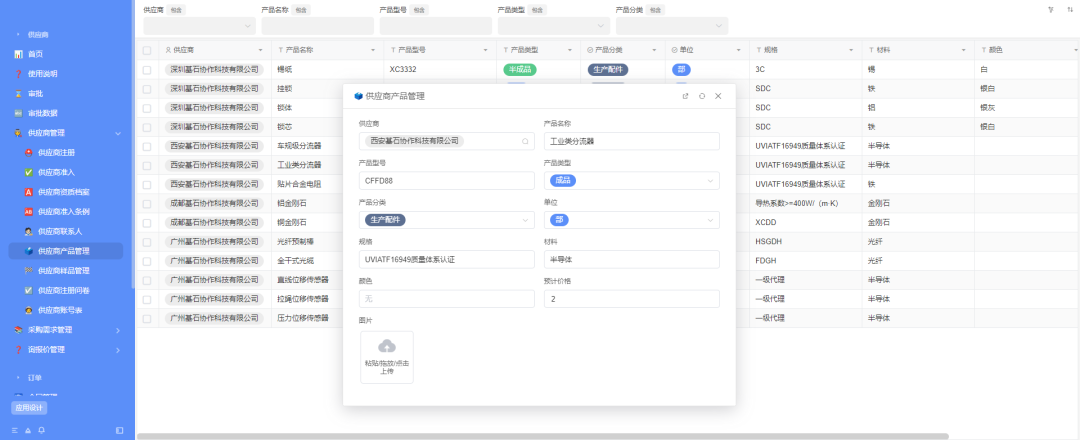The height and width of the screenshot is (440, 1080).
Task: Open 供应商样品管理 menu item
Action: coord(66,271)
